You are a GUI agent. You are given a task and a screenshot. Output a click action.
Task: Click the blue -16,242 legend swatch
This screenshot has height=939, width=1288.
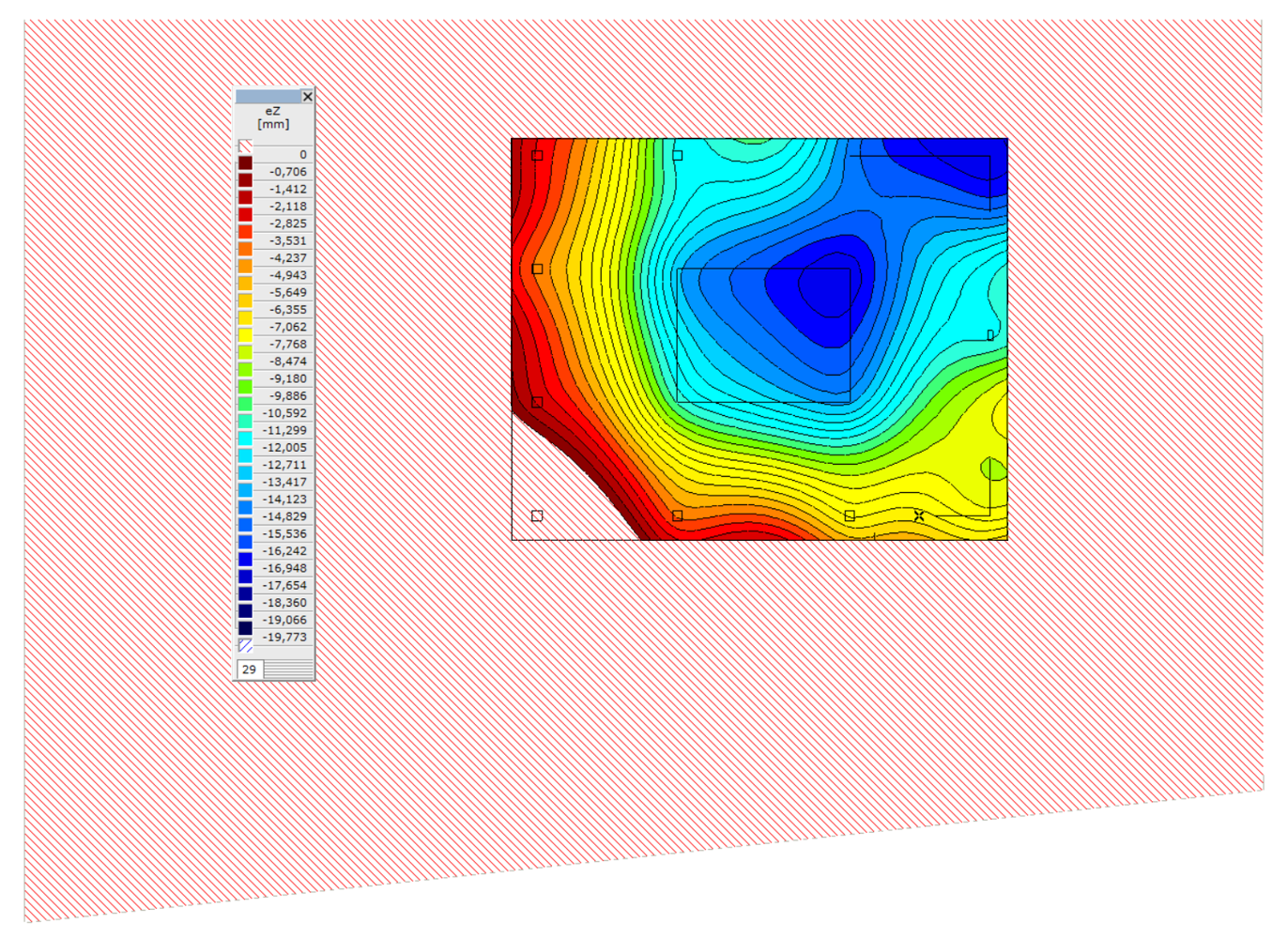tap(245, 542)
